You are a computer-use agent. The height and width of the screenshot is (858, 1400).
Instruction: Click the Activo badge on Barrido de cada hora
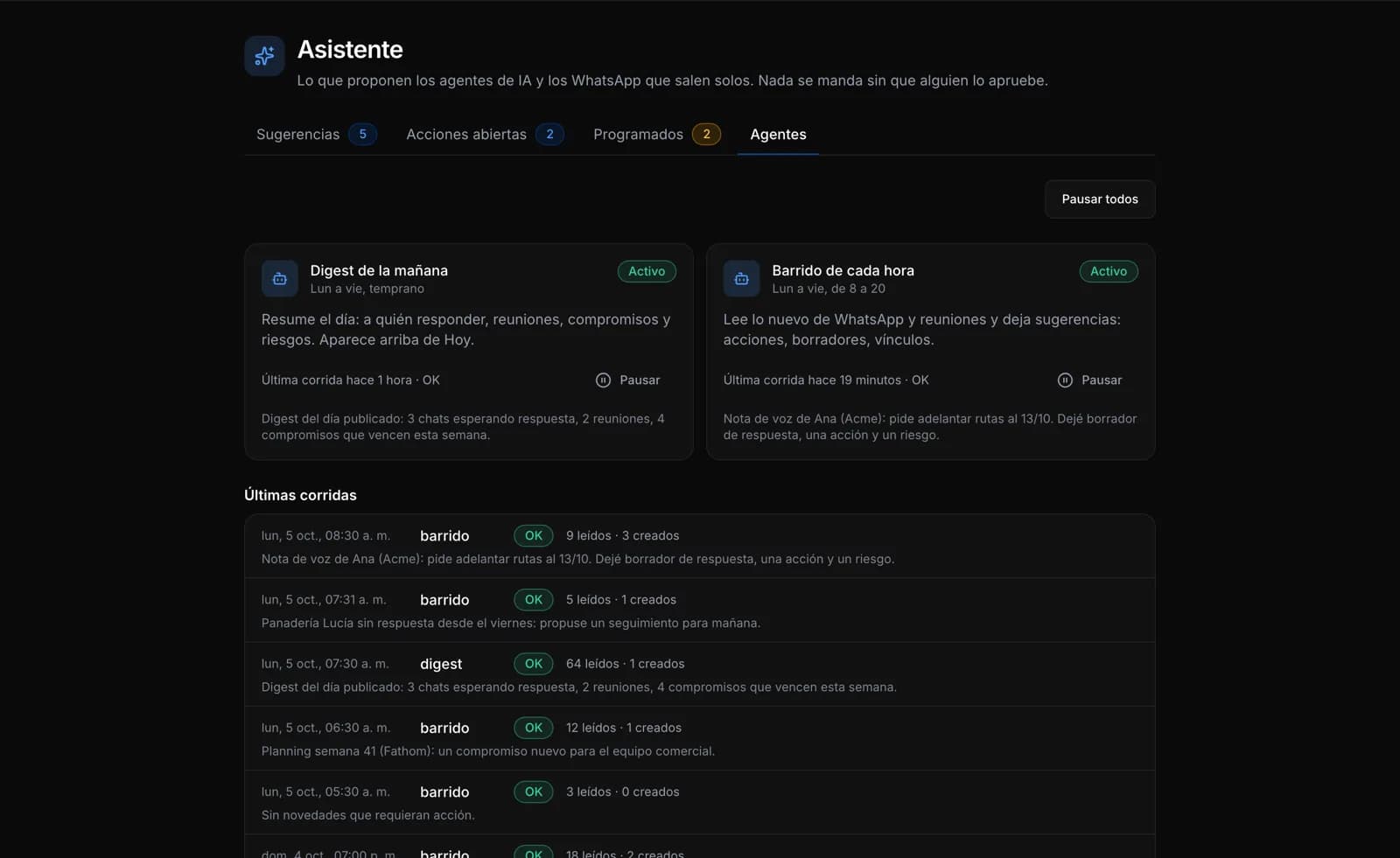(1109, 271)
